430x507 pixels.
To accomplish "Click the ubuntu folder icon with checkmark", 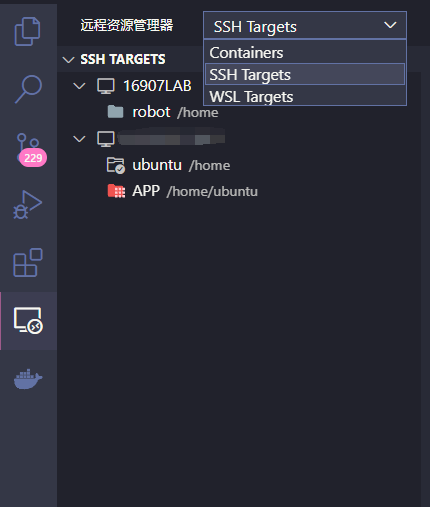I will pyautogui.click(x=116, y=165).
